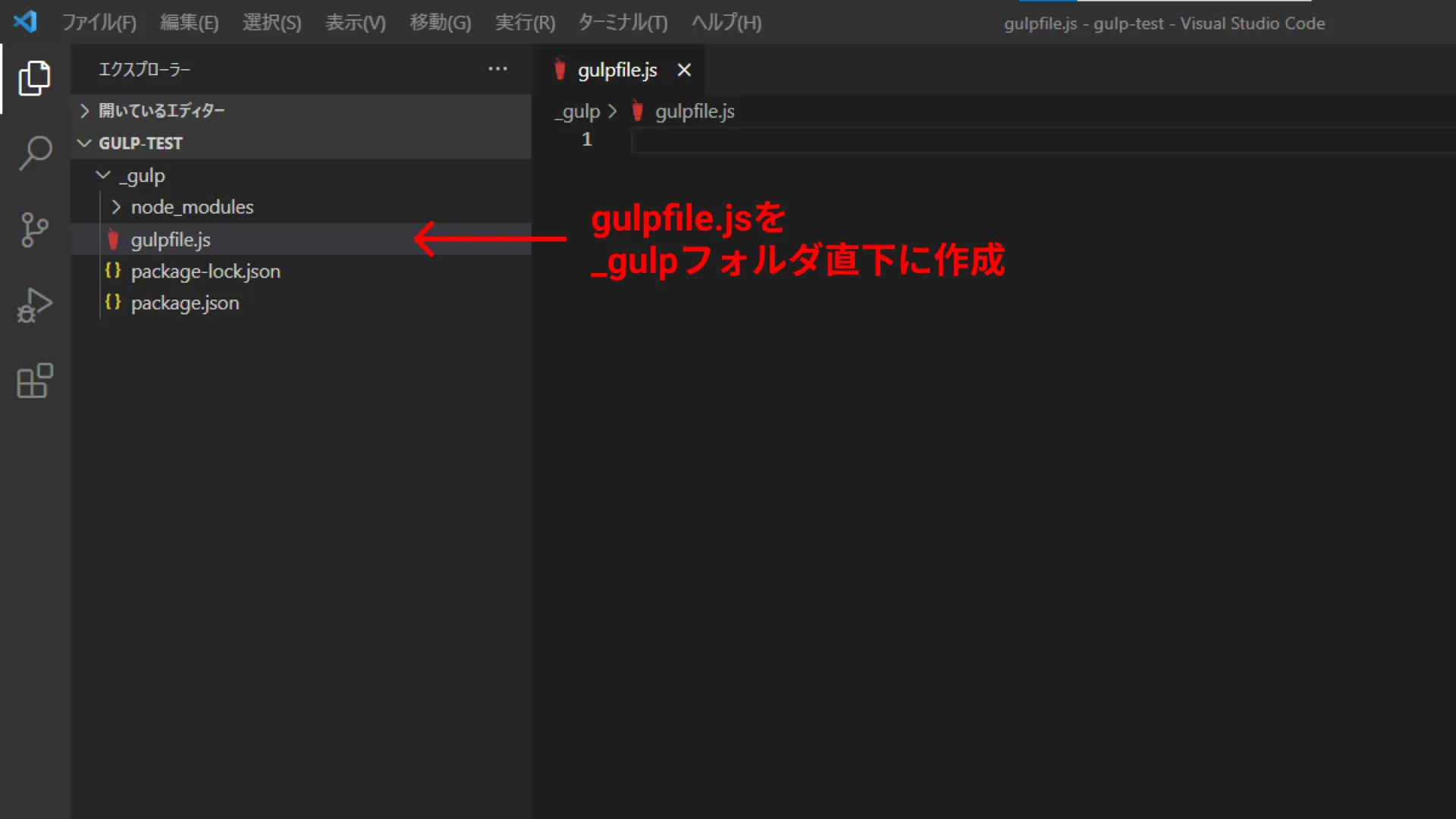This screenshot has height=819, width=1456.
Task: Place cursor on editor line 1
Action: point(1043,140)
